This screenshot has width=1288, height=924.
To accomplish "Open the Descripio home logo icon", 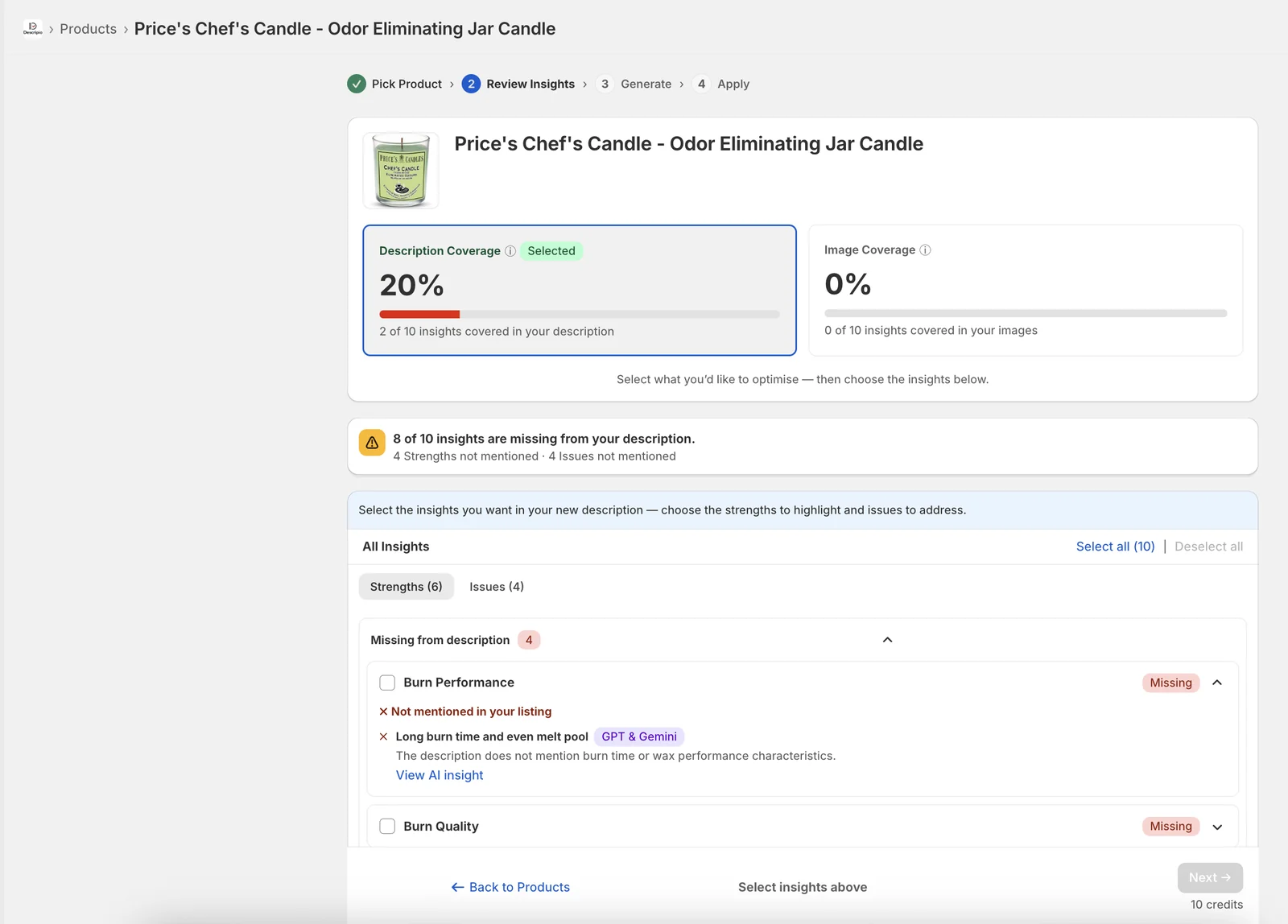I will tap(33, 29).
